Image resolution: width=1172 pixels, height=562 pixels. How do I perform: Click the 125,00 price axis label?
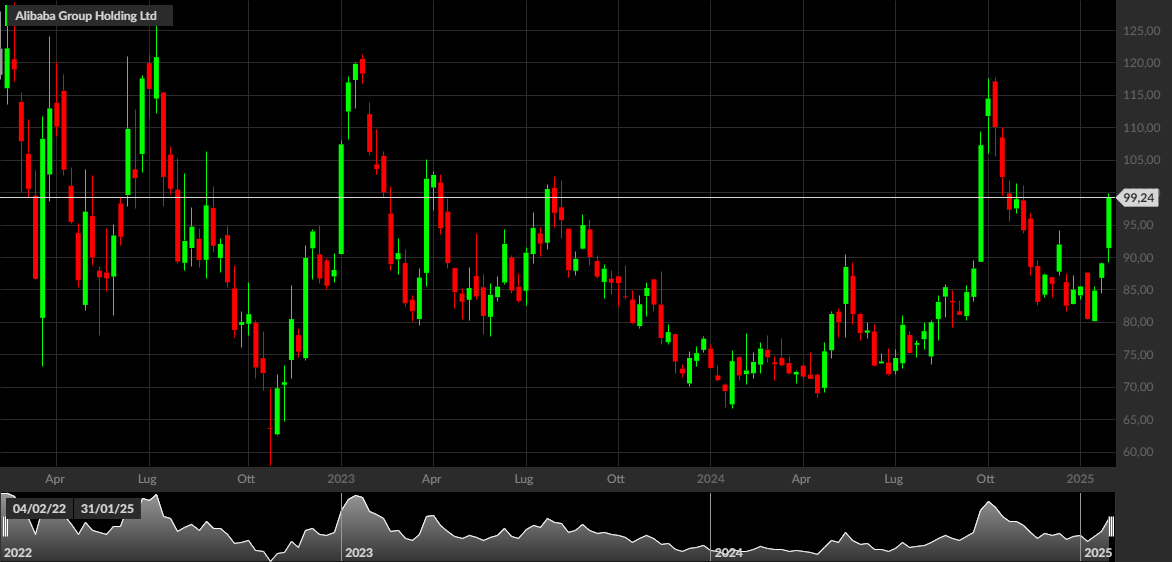(x=1142, y=31)
